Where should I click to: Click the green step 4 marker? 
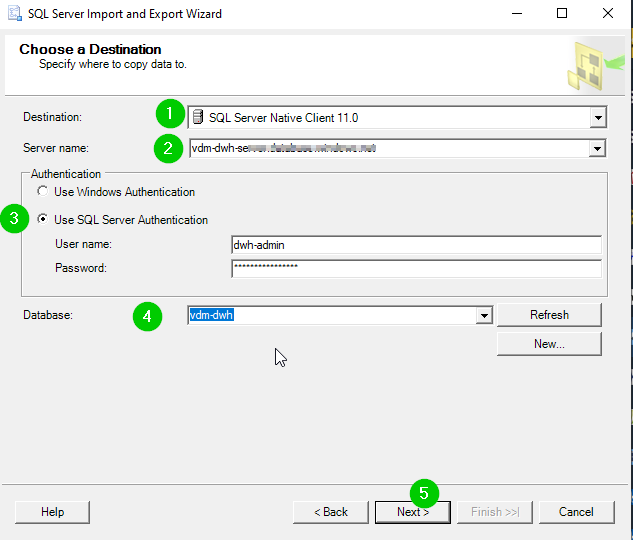147,316
